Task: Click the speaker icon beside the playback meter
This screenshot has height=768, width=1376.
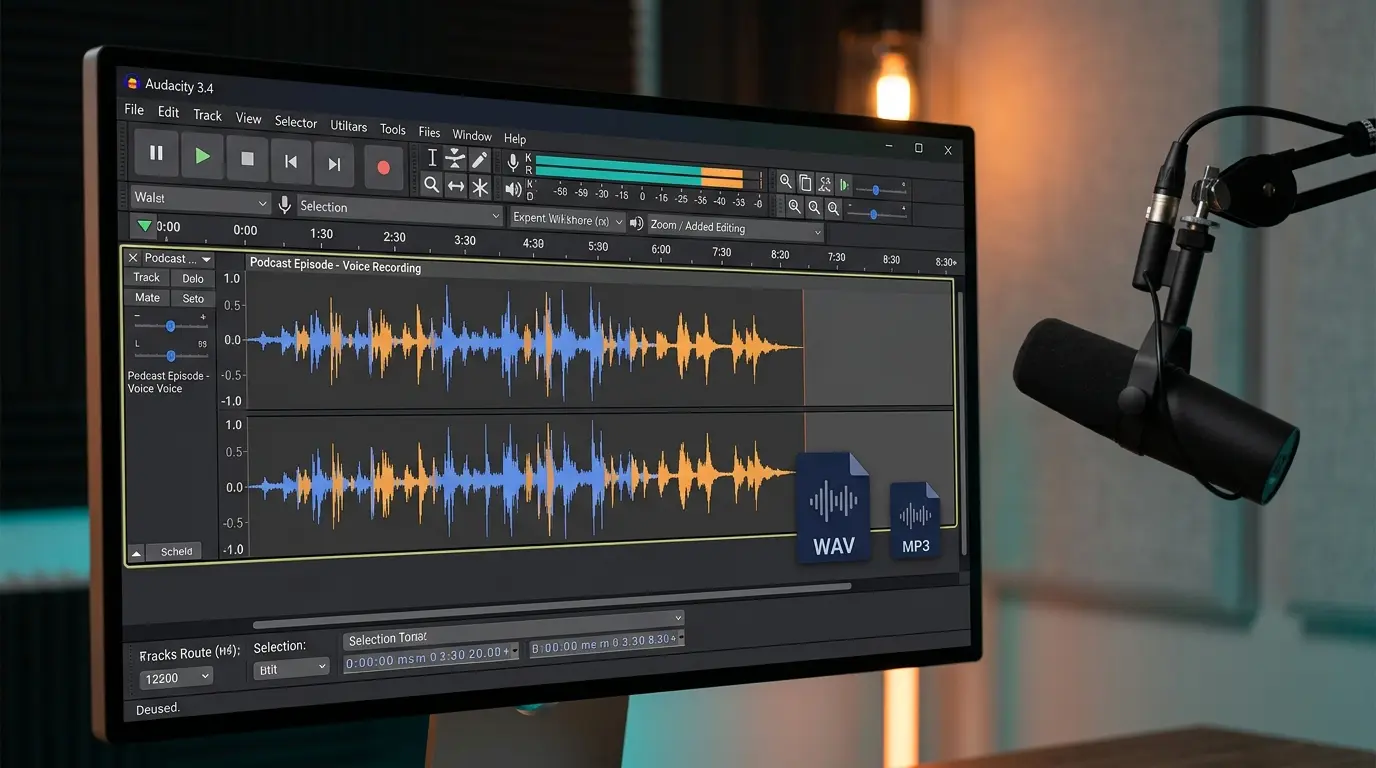Action: 512,188
